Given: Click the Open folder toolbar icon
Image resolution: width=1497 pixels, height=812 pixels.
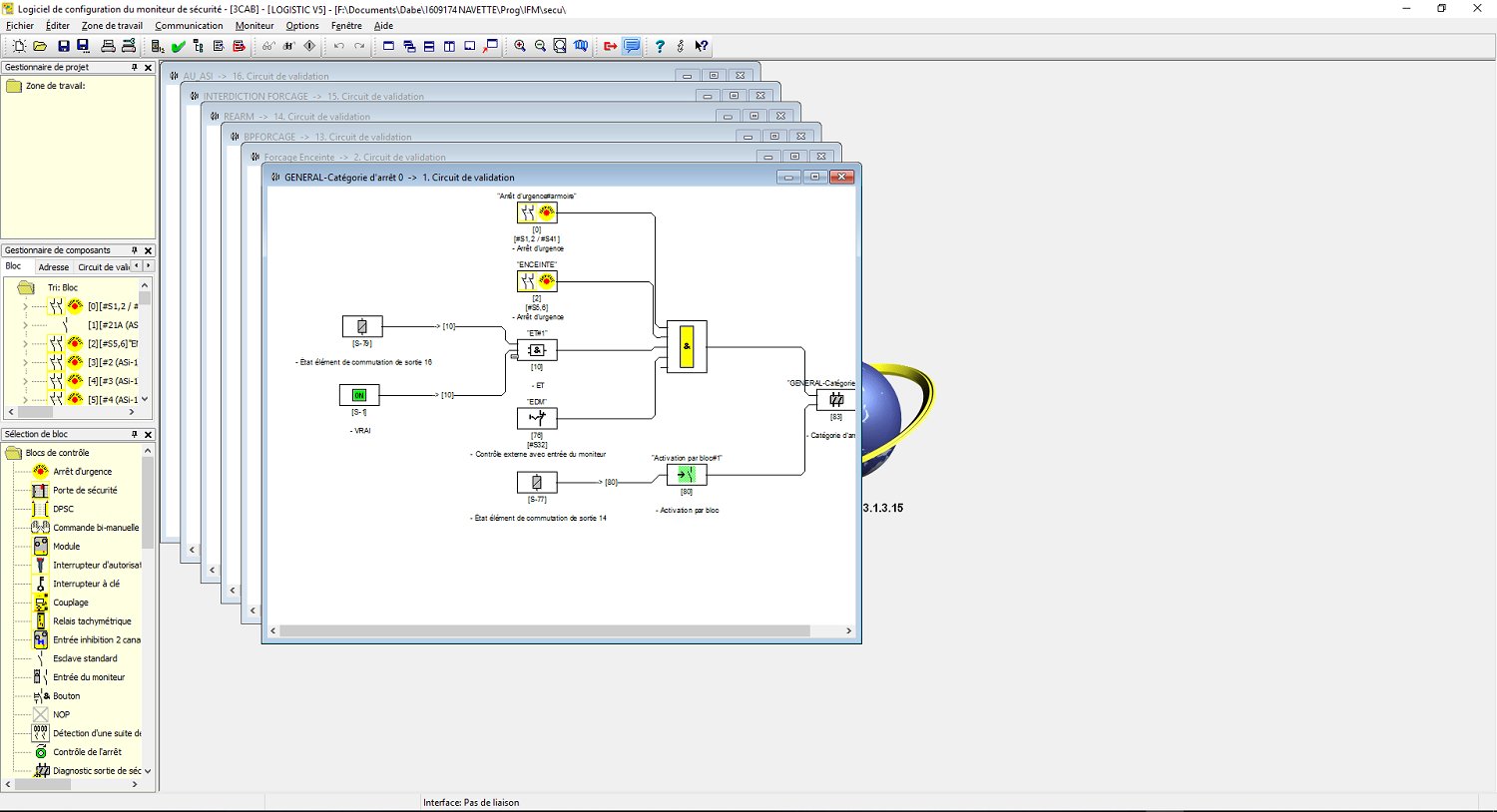Looking at the screenshot, I should [x=40, y=46].
